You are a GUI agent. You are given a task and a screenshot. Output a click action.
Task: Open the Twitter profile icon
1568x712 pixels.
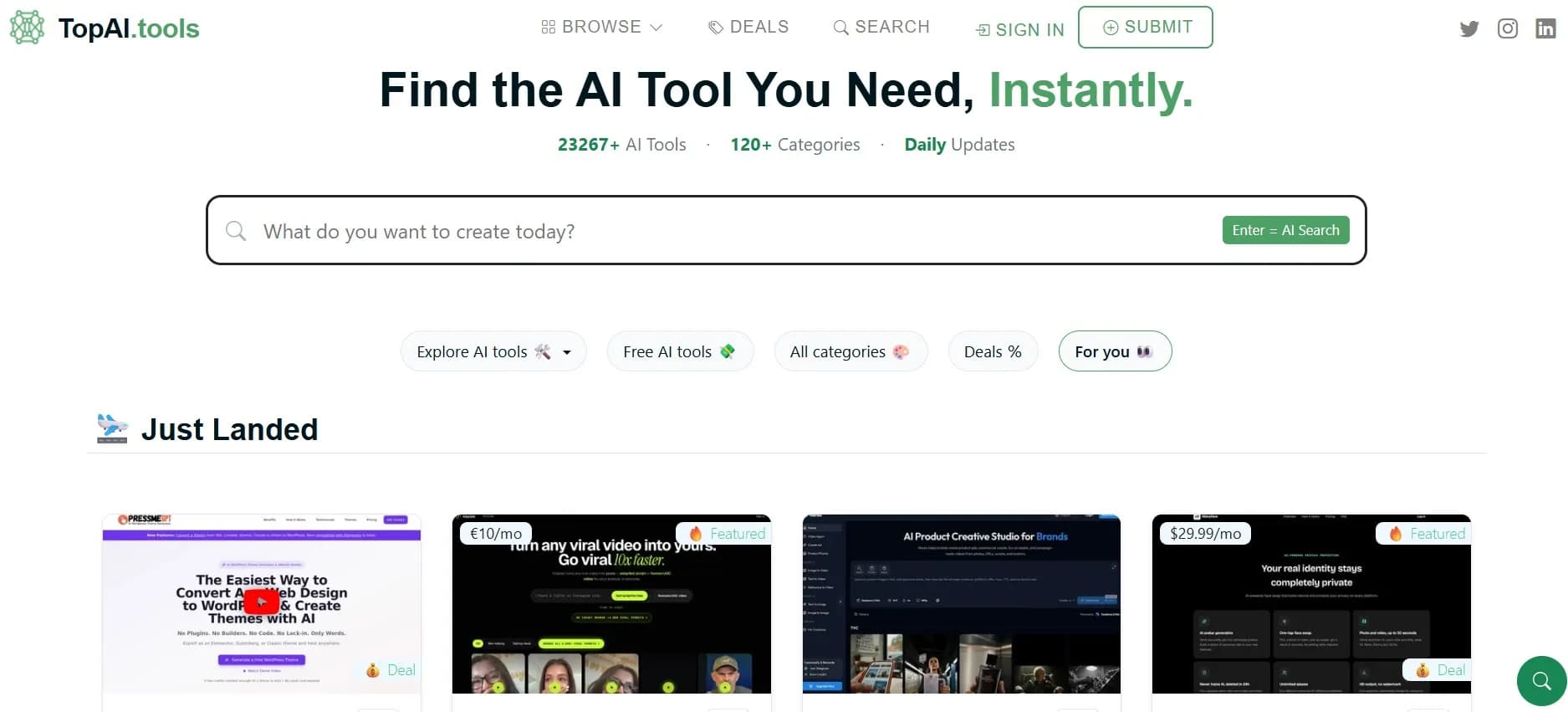coord(1469,29)
